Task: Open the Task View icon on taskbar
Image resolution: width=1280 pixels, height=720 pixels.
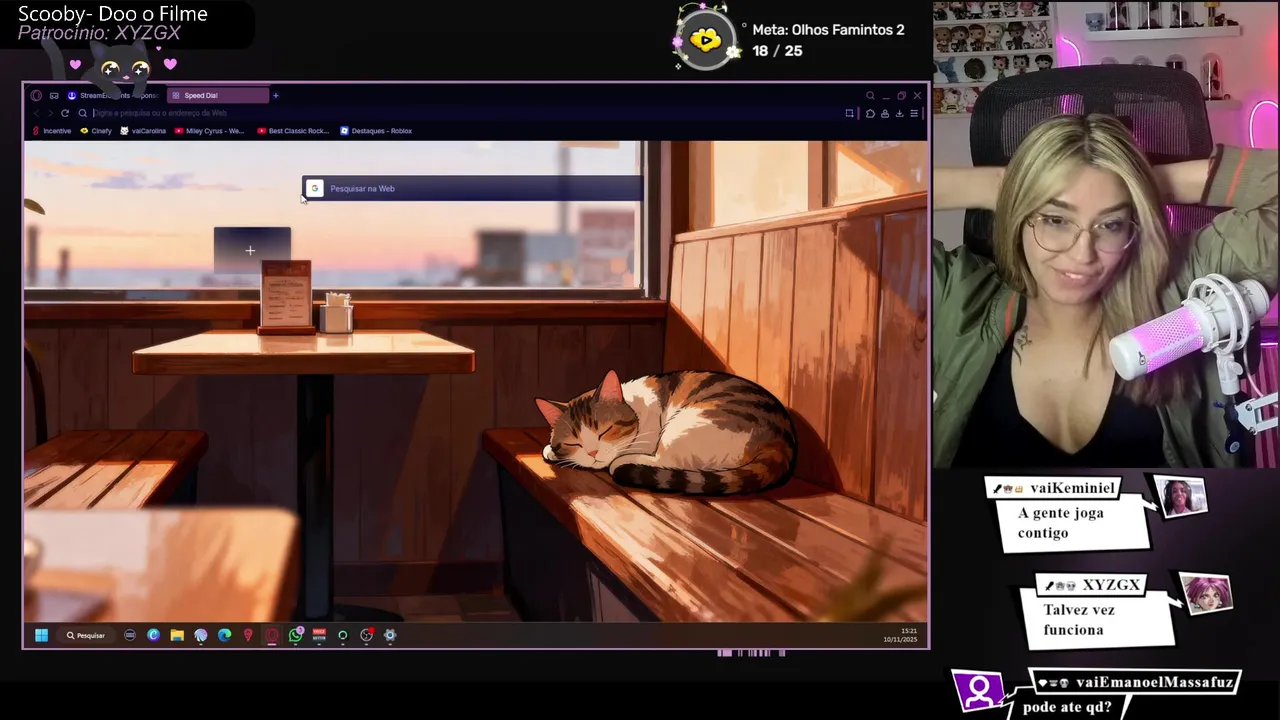Action: [130, 635]
